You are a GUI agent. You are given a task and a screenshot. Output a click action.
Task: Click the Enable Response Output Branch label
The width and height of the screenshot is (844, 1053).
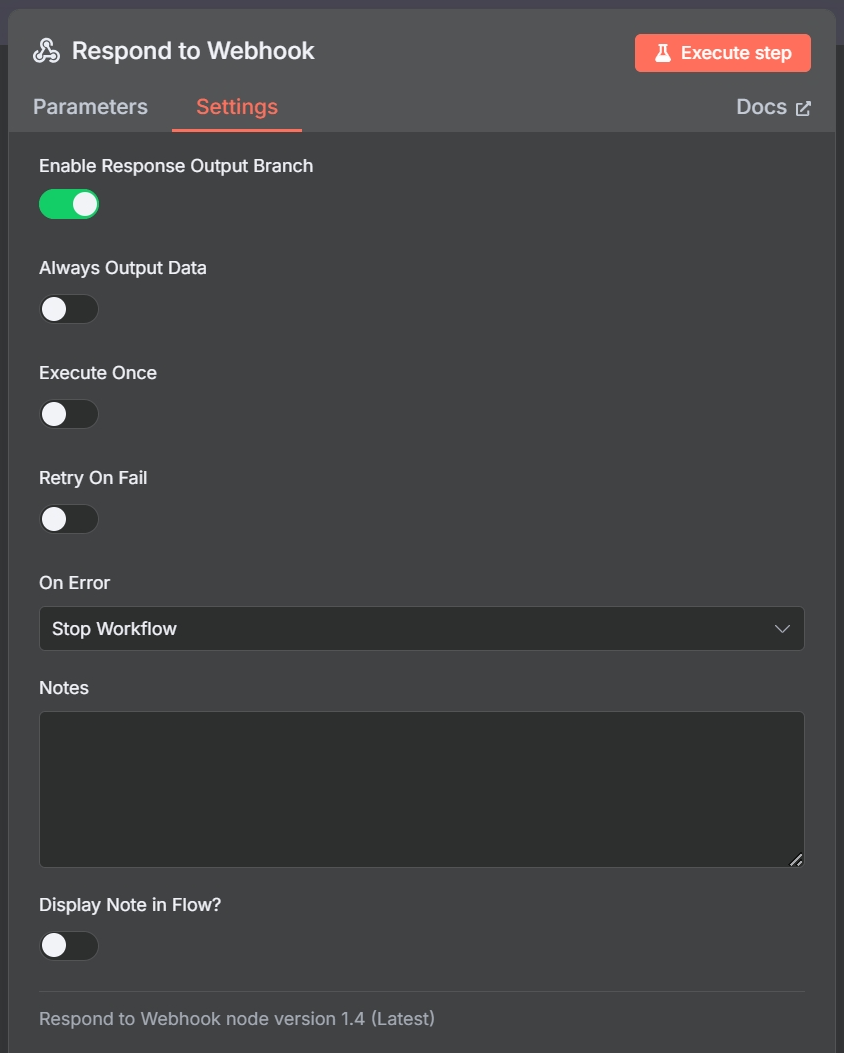pyautogui.click(x=176, y=166)
